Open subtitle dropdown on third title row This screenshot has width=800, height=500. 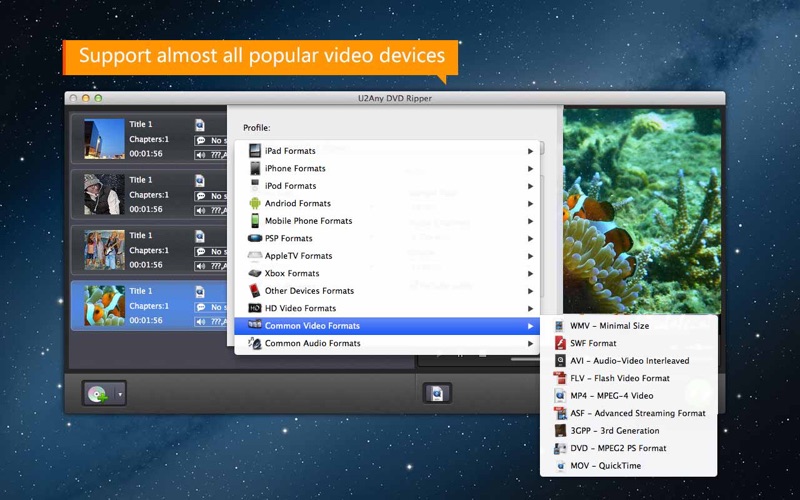click(x=211, y=252)
